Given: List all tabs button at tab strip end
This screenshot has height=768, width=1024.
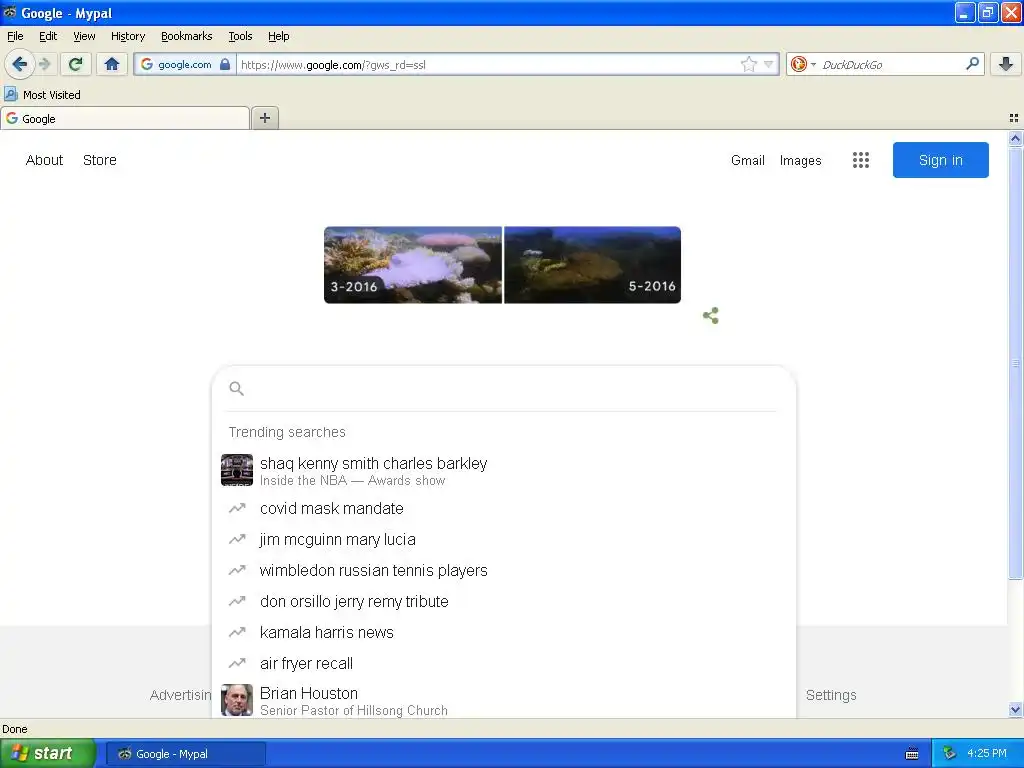Looking at the screenshot, I should (x=1014, y=118).
